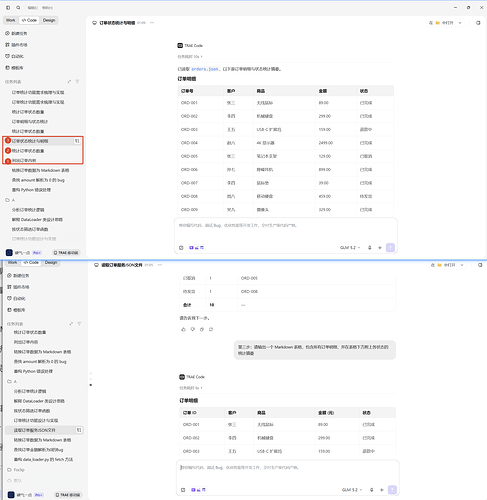Click pin icon on selected upper task row

pyautogui.click(x=77, y=141)
